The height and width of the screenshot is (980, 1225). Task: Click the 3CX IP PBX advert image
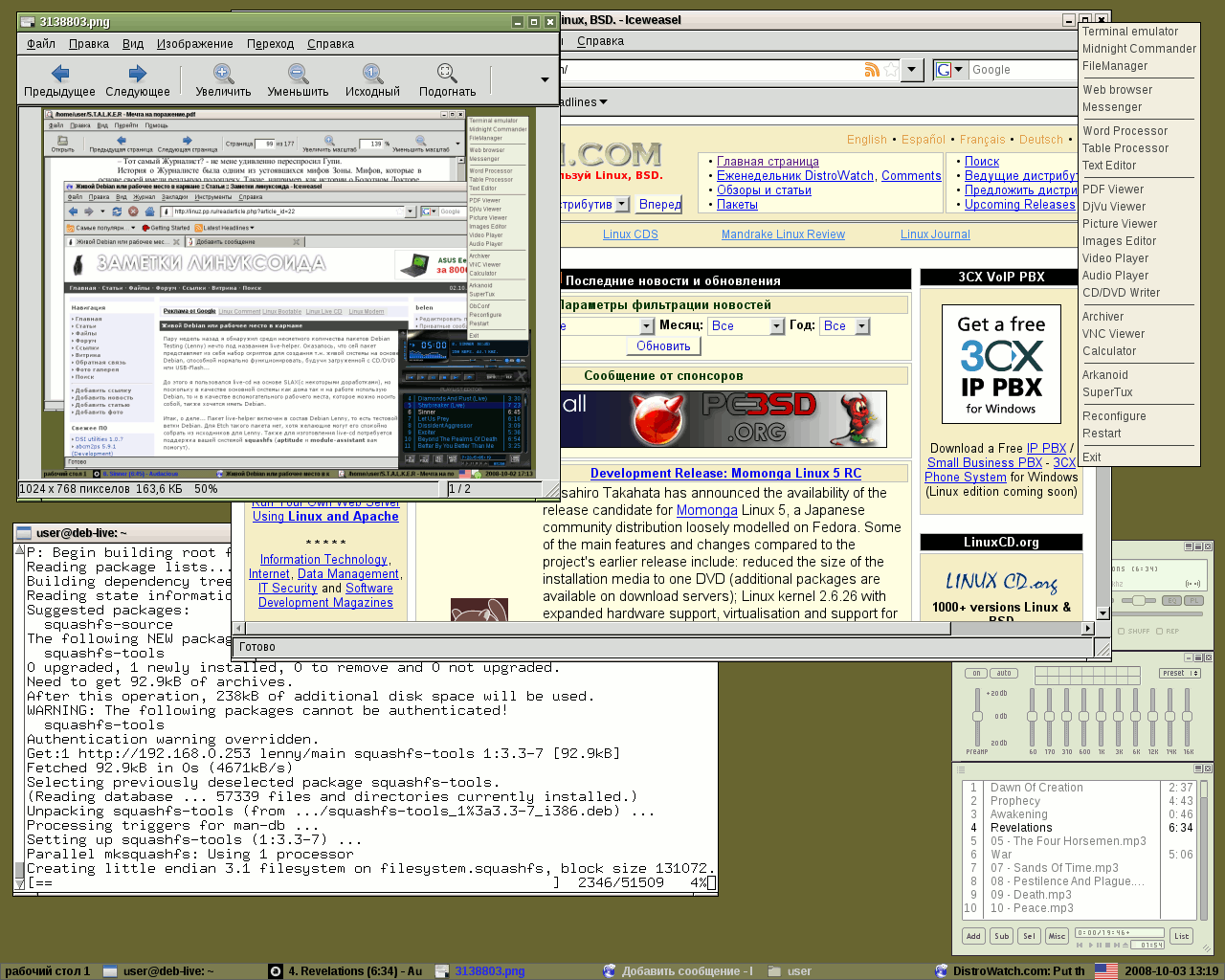(x=1001, y=364)
